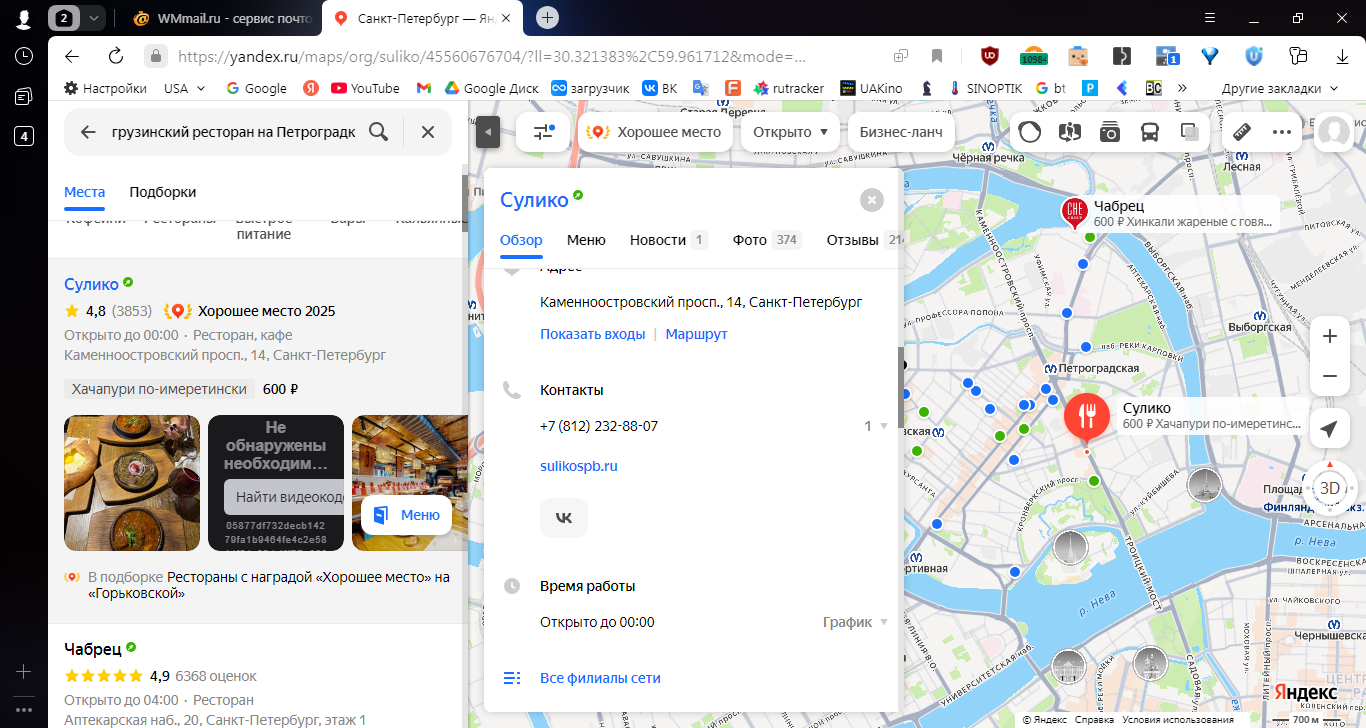Screen dimensions: 1366x728
Task: Click the Сулико card vertical scrollbar
Action: pos(899,387)
